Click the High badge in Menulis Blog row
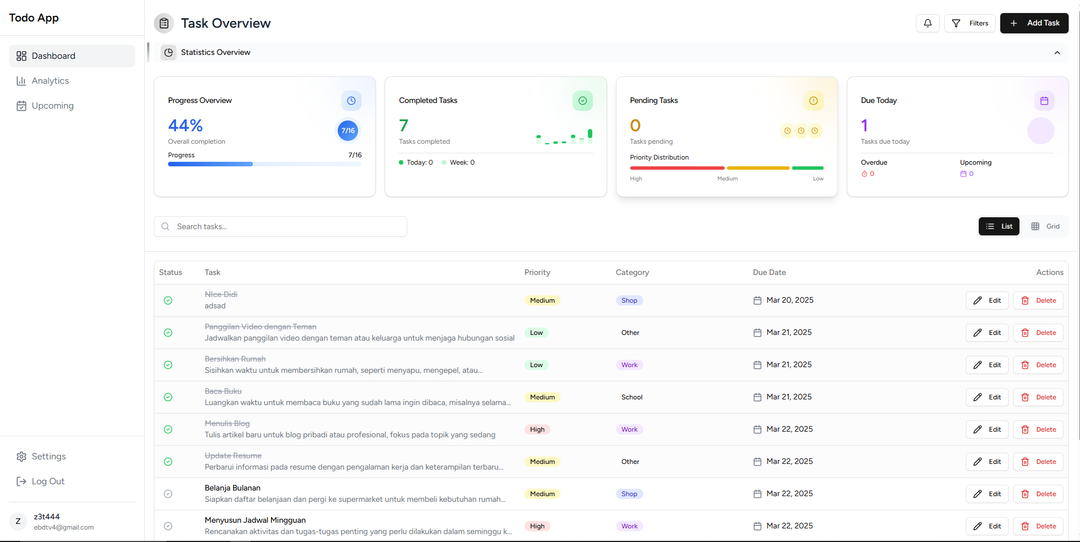Image resolution: width=1080 pixels, height=542 pixels. (x=537, y=430)
